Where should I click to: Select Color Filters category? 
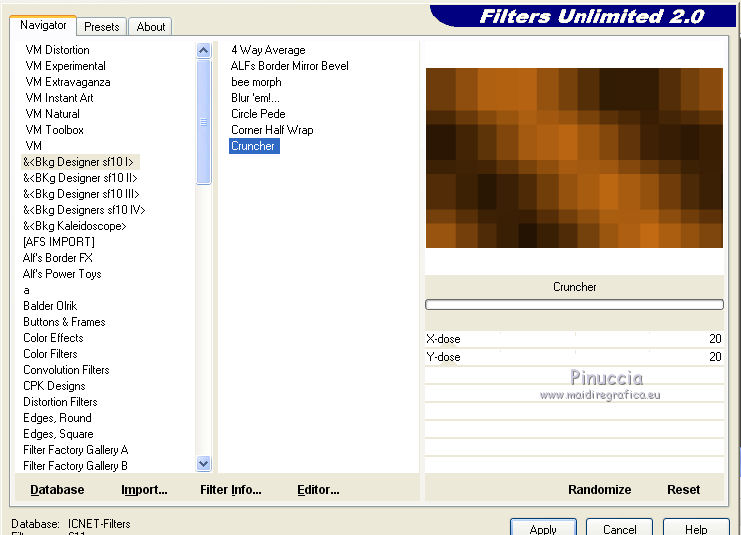point(50,354)
